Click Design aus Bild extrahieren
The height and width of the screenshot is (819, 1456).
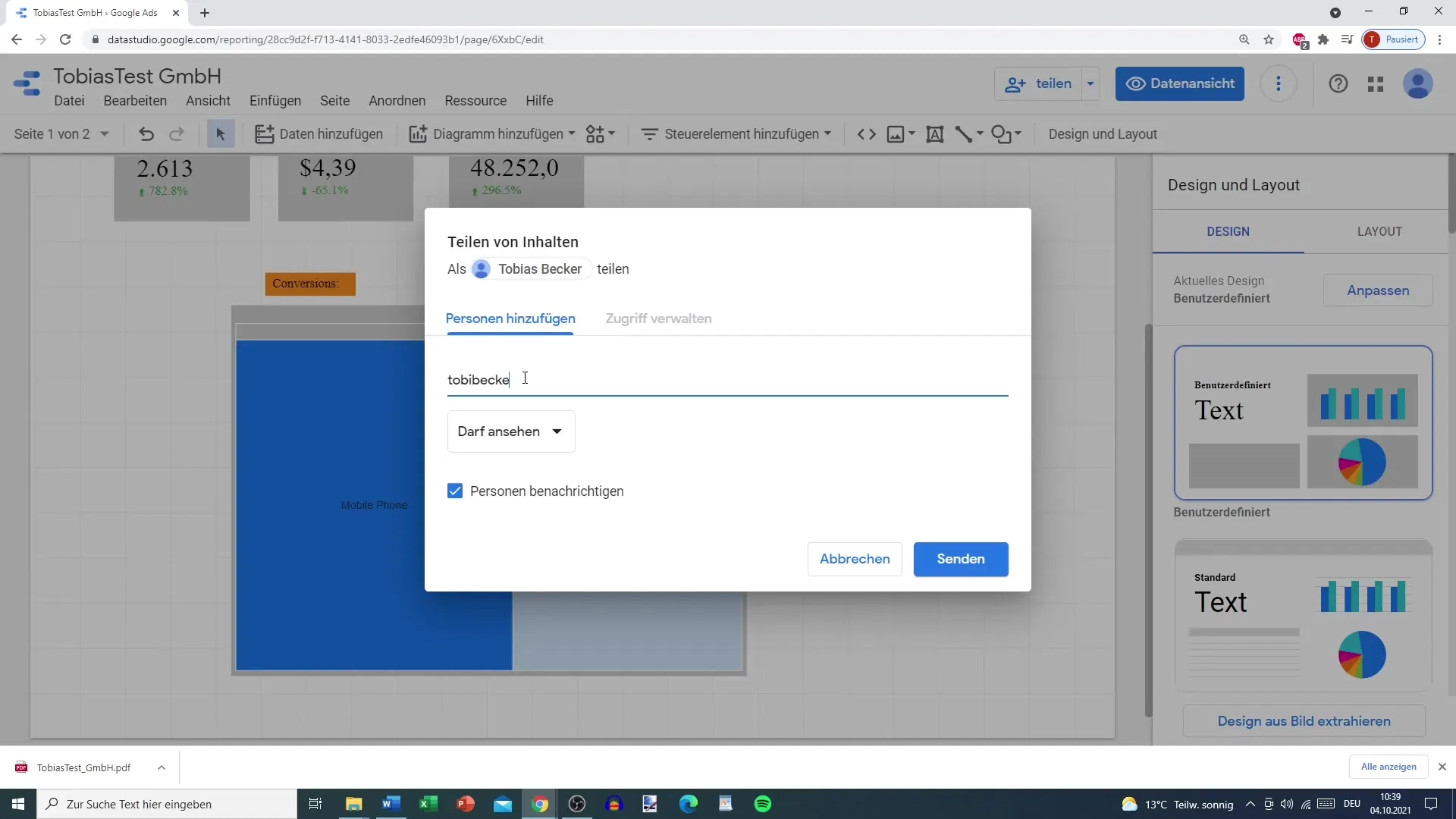[x=1304, y=721]
